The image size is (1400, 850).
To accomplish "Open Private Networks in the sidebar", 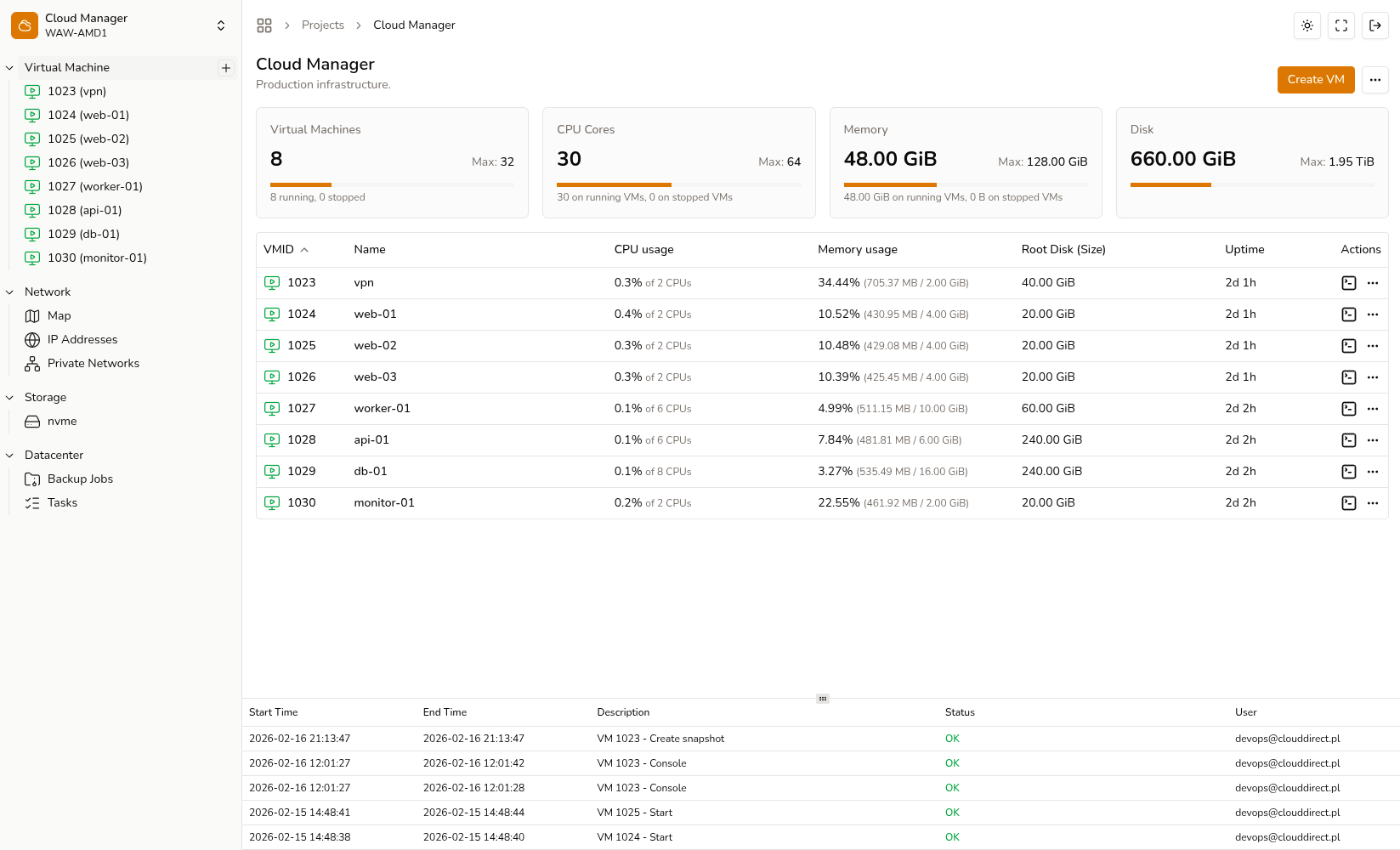I will (94, 363).
